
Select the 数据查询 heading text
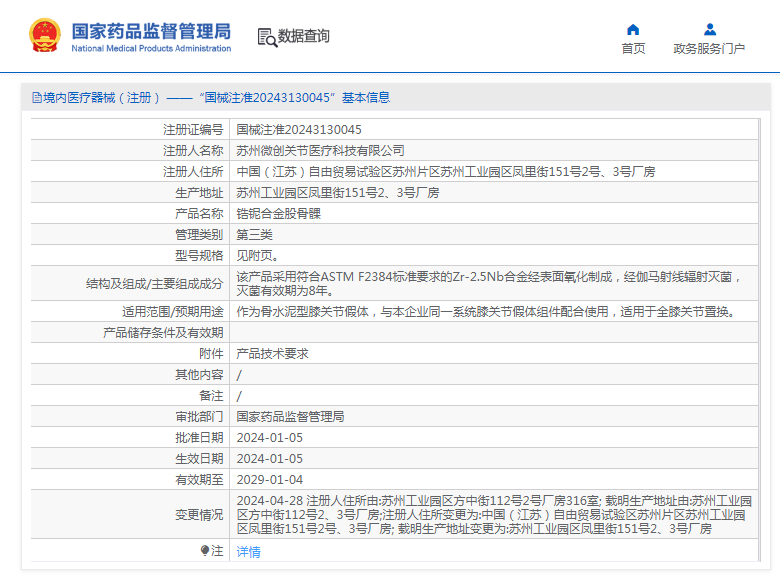(x=304, y=37)
